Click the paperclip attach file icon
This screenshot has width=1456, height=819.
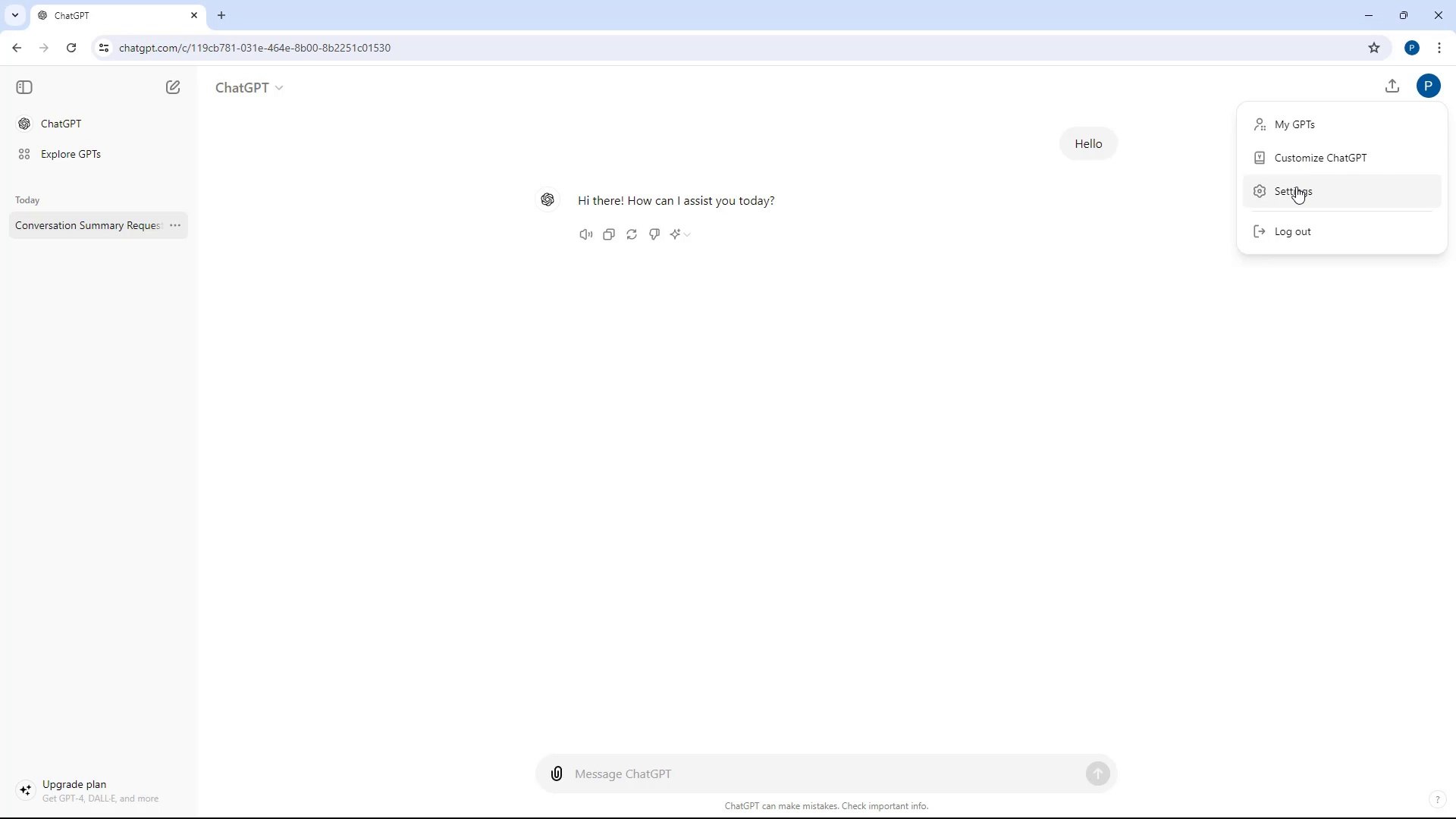[x=557, y=773]
